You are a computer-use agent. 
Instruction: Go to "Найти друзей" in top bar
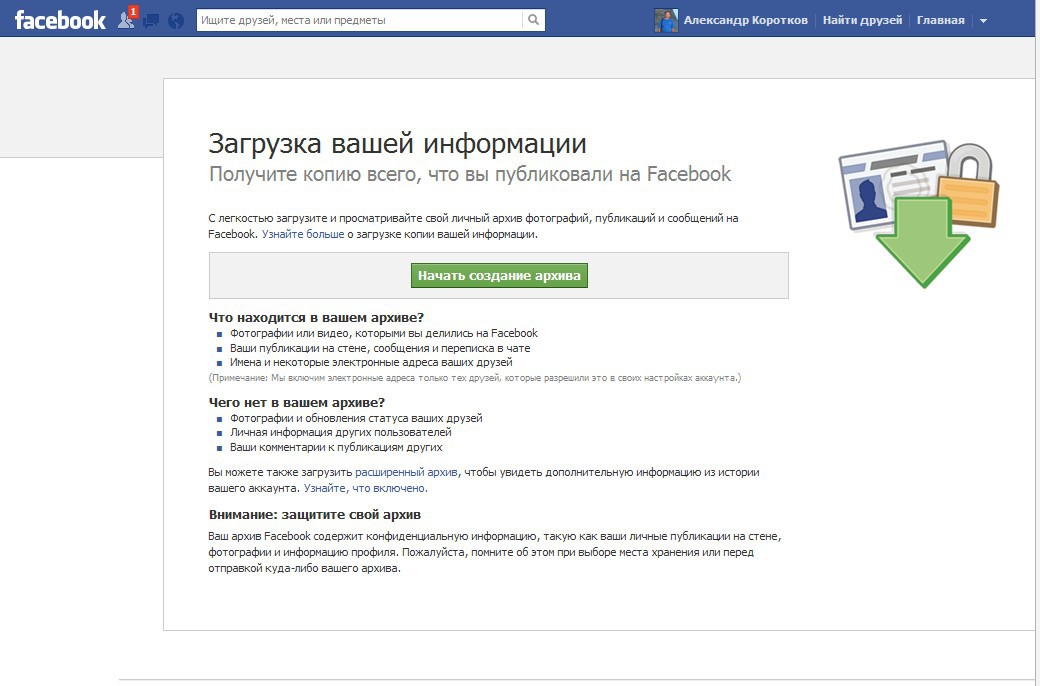[863, 20]
